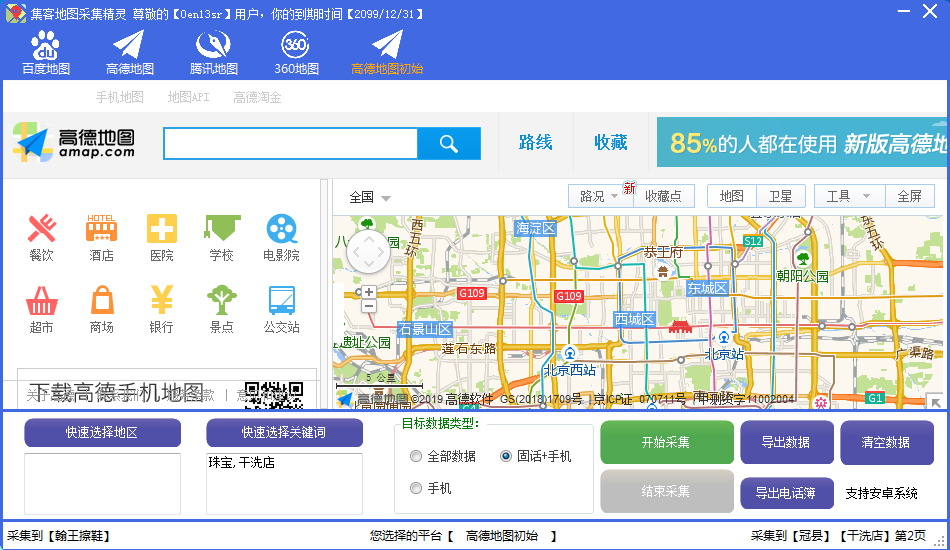This screenshot has height=550, width=950.
Task: Select the 腾讯地图 platform icon
Action: tap(213, 53)
